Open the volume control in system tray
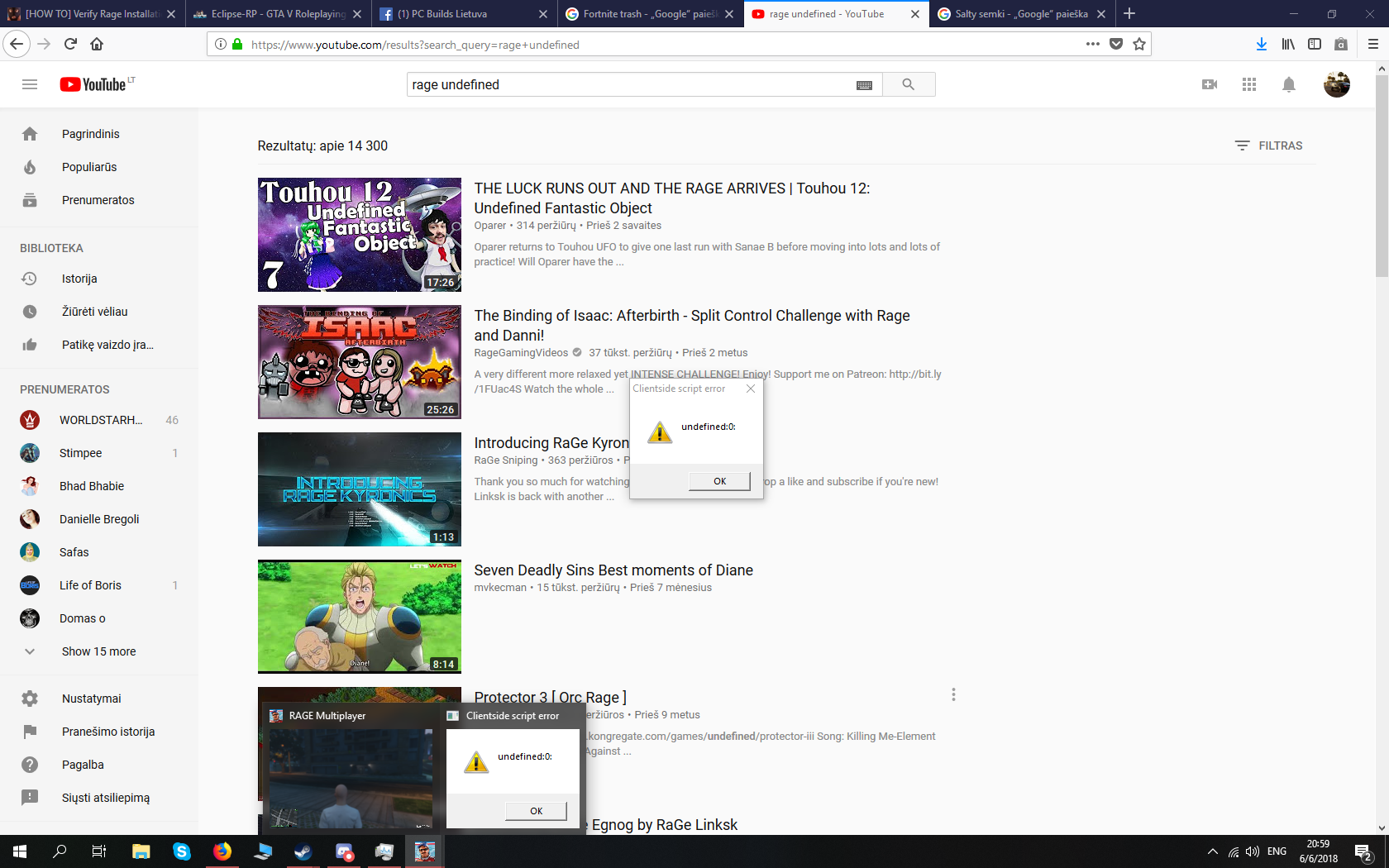 [1253, 851]
